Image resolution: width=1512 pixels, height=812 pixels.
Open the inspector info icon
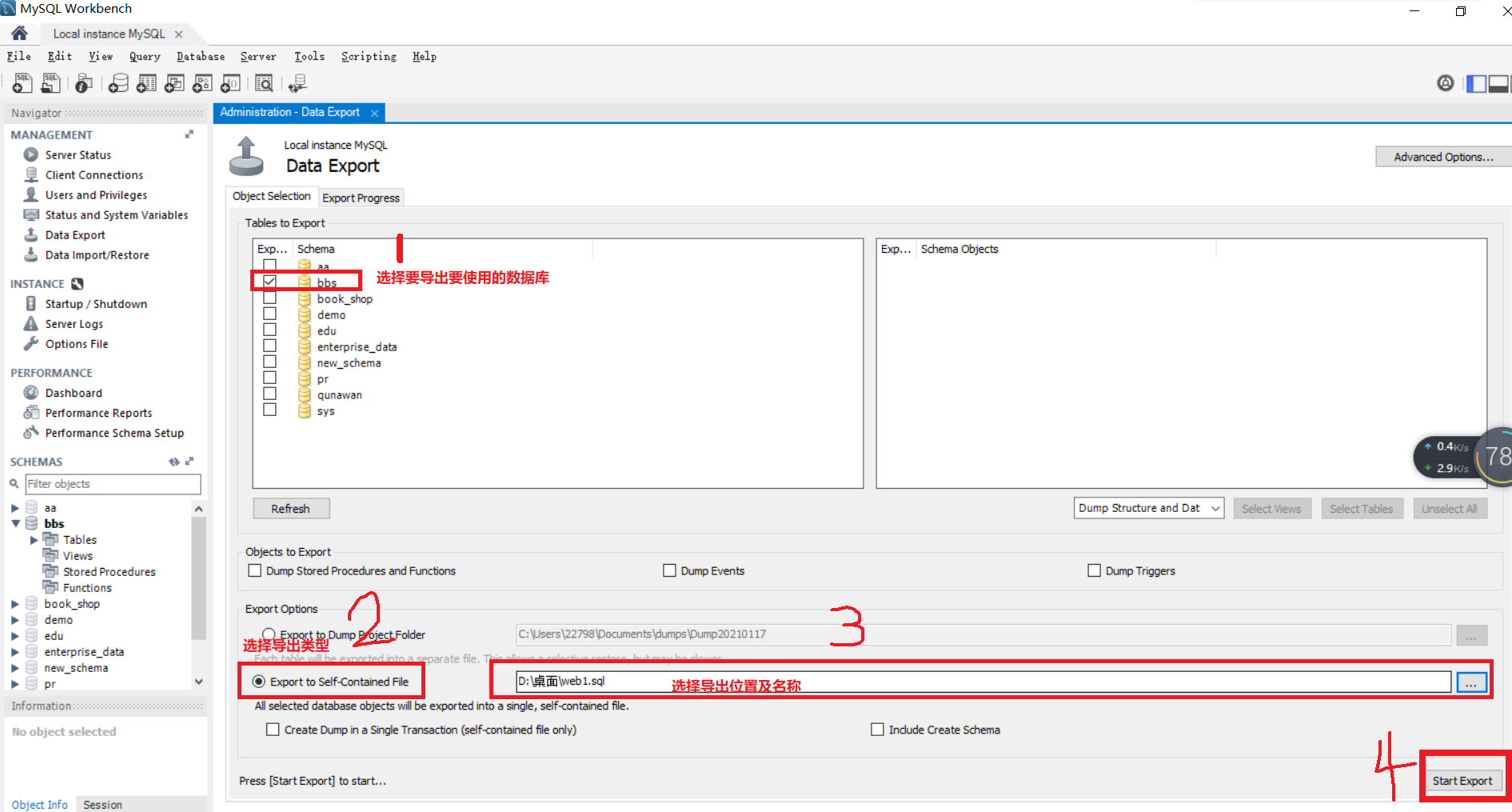84,83
